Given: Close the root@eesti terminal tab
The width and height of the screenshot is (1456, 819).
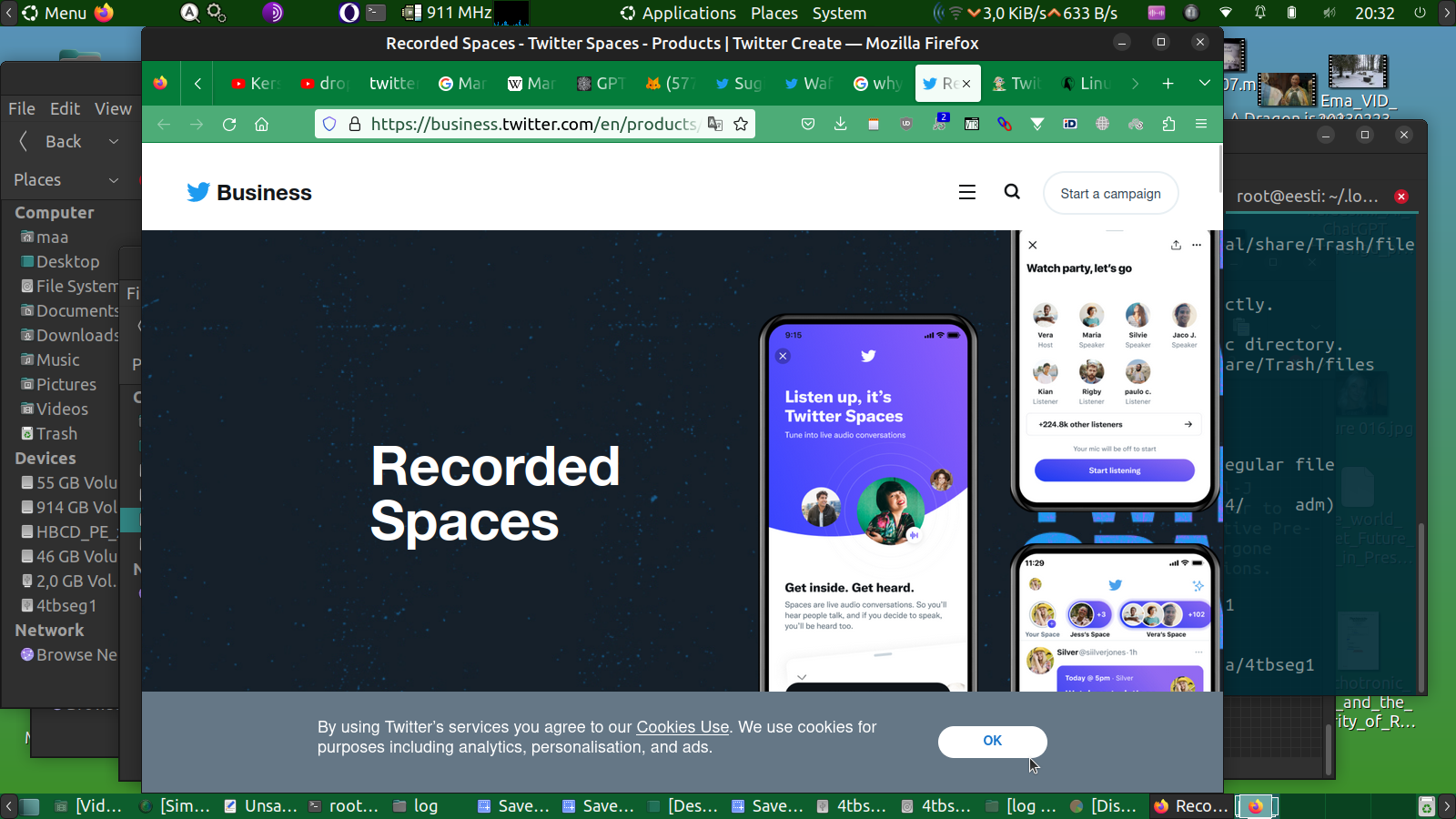Looking at the screenshot, I should (x=1401, y=197).
